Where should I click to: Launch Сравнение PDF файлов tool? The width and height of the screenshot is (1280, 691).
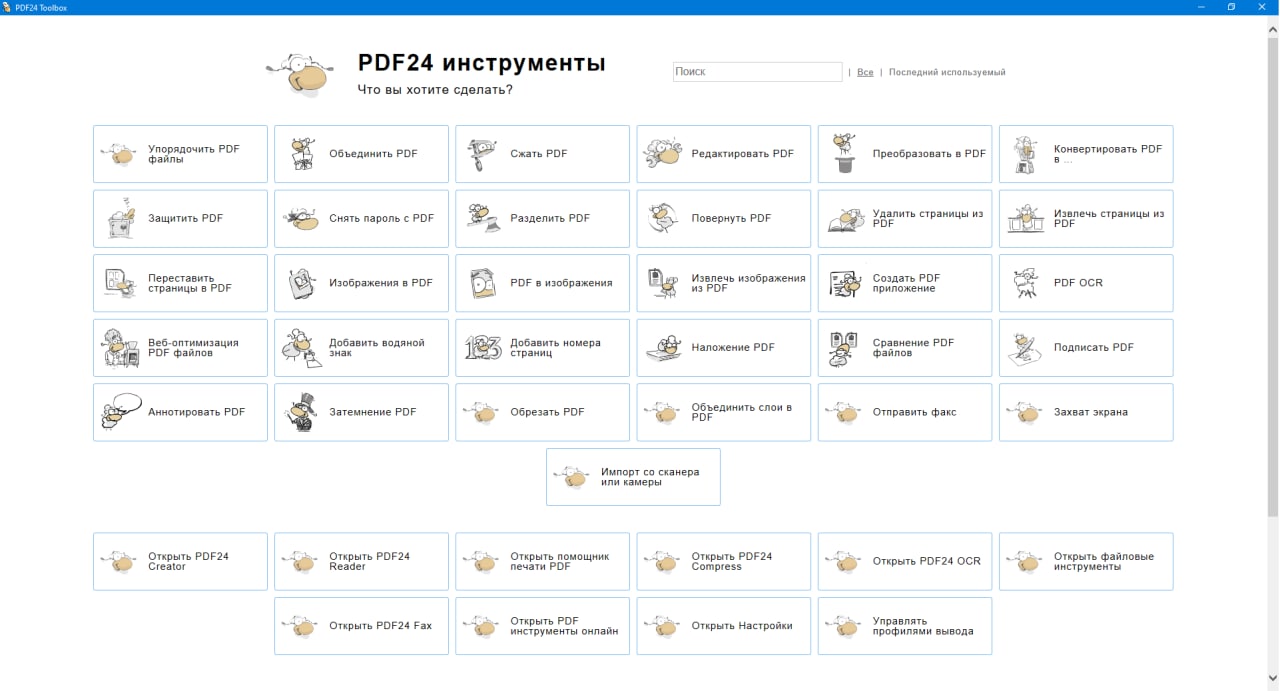tap(905, 347)
